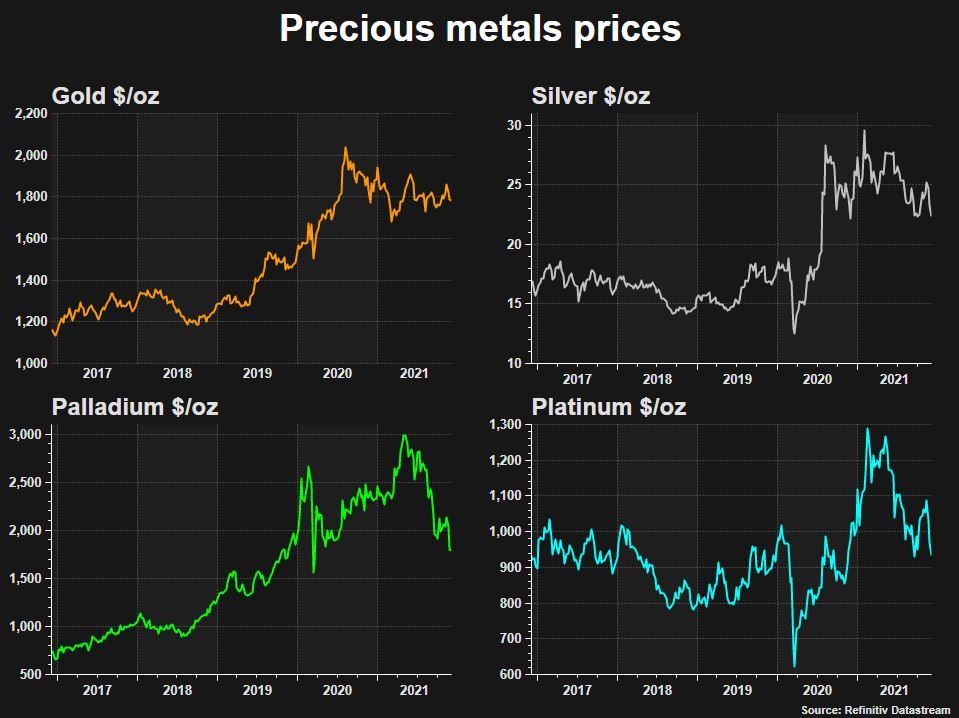The height and width of the screenshot is (718, 959).
Task: Click the platinum trough near 620
Action: [x=794, y=666]
